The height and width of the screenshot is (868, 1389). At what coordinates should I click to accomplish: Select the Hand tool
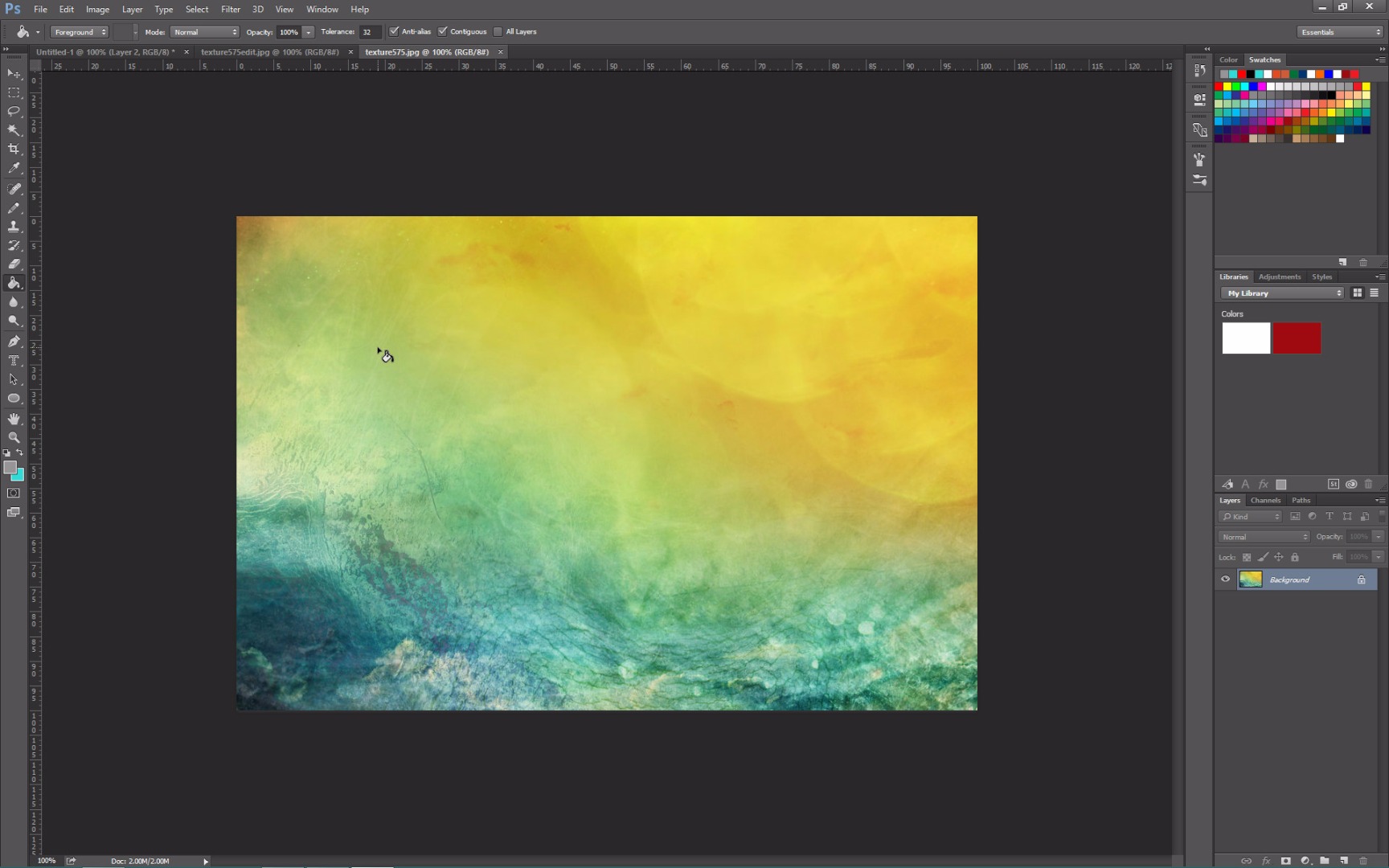coord(14,419)
